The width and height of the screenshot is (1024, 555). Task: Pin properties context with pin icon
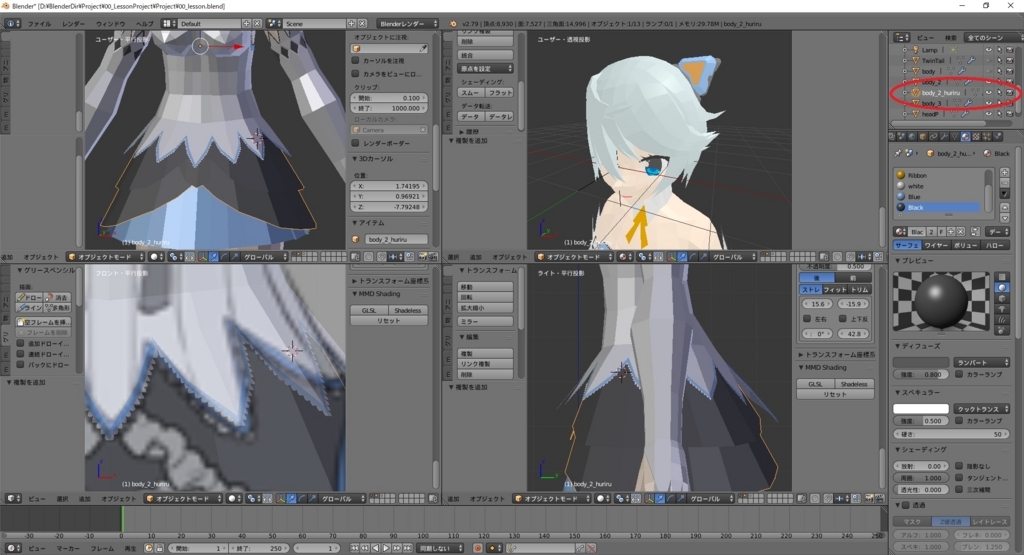point(897,153)
